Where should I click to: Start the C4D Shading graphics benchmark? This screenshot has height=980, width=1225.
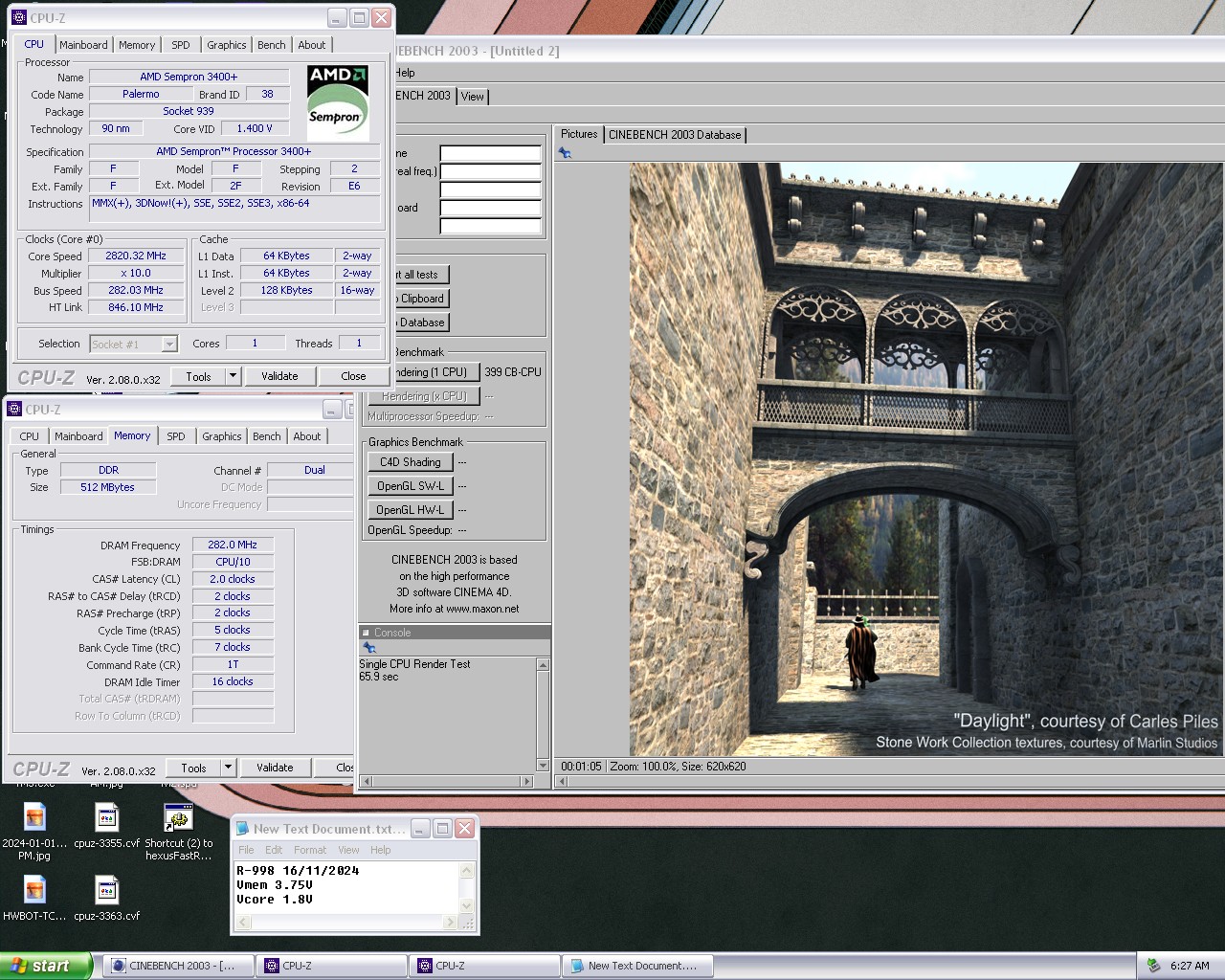(x=410, y=462)
